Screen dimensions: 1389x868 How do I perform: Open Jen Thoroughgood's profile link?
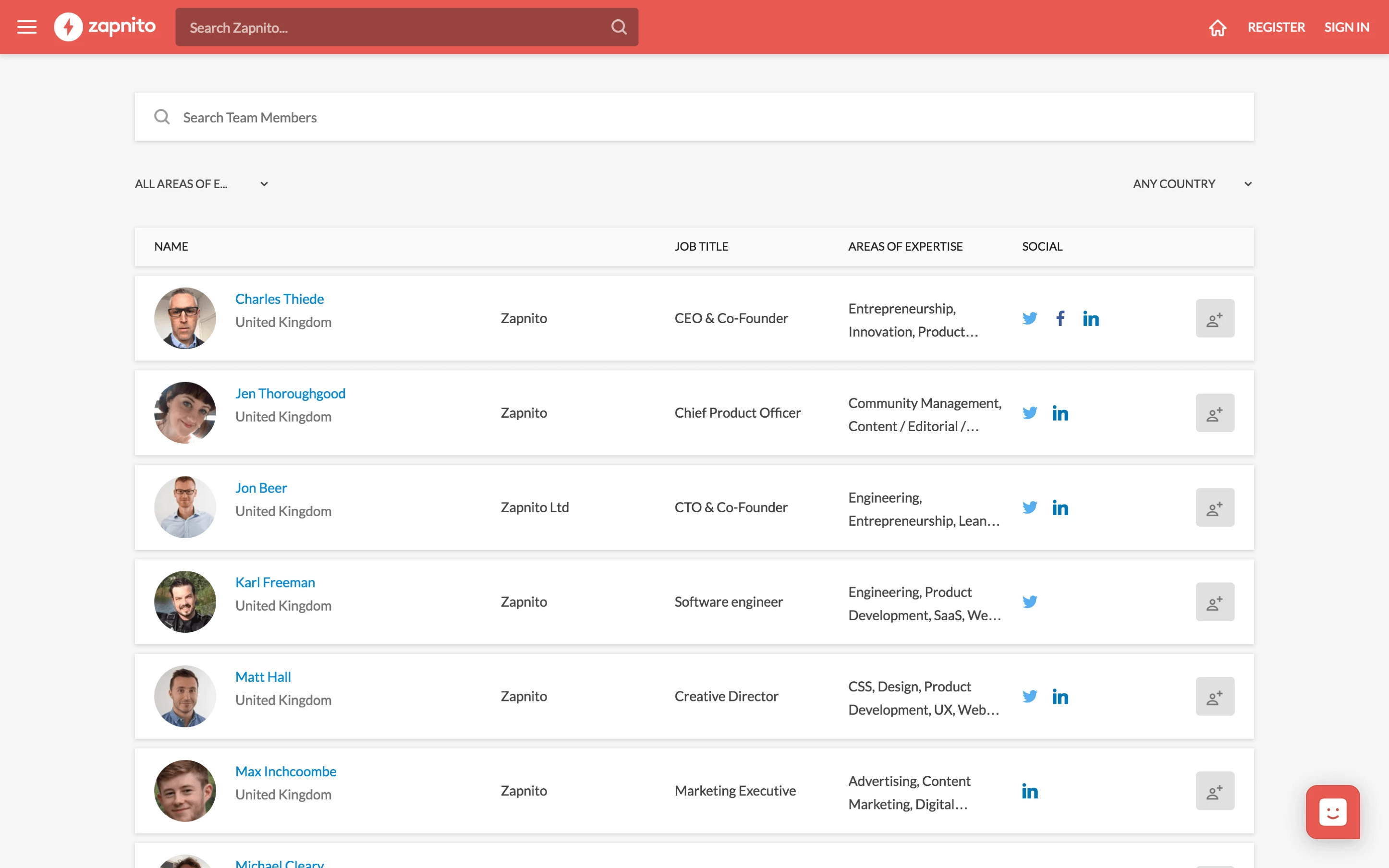290,394
